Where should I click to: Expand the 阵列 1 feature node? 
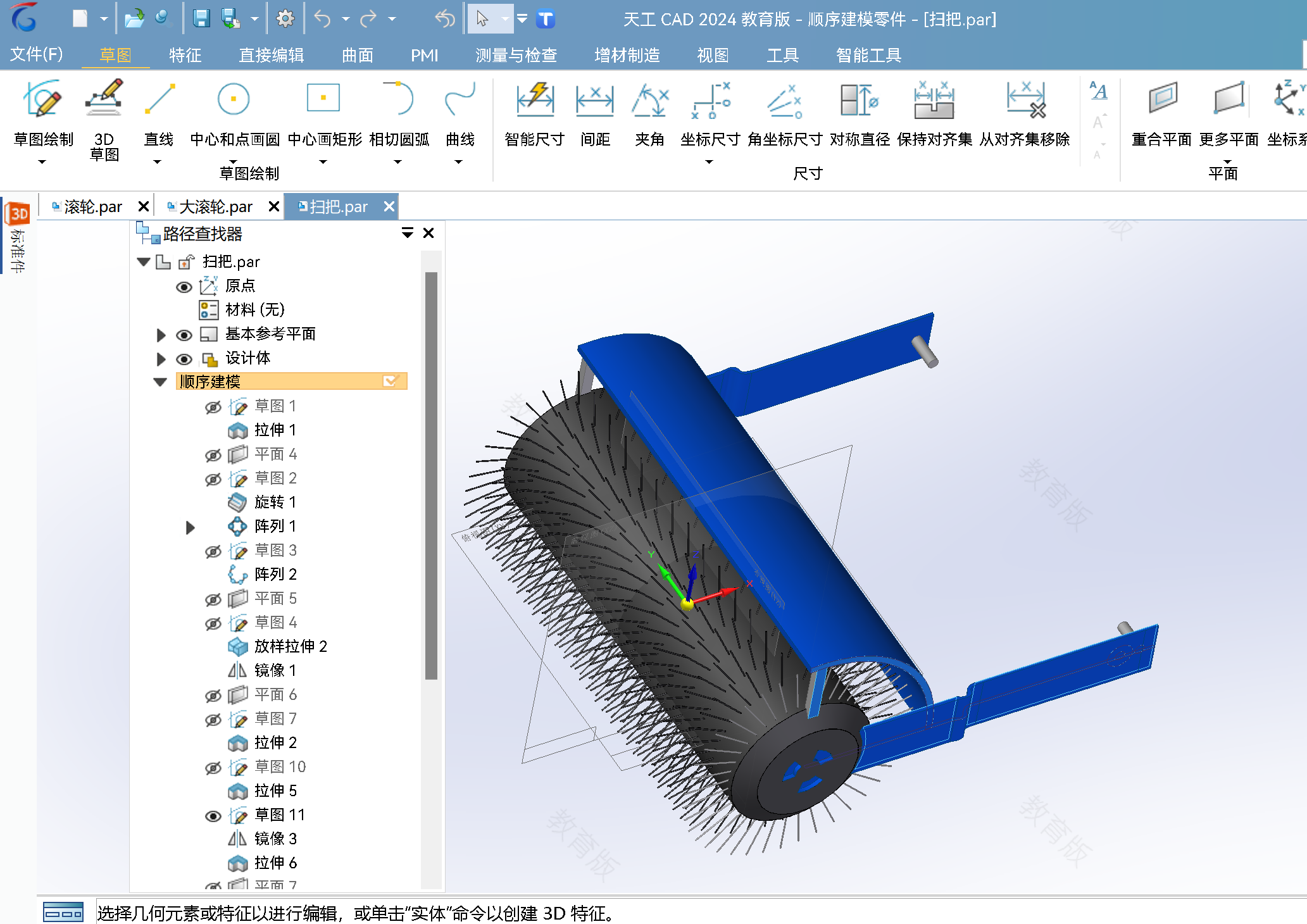[x=190, y=527]
